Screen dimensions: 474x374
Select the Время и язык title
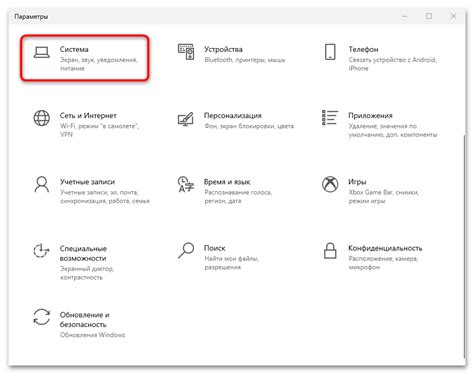click(227, 182)
